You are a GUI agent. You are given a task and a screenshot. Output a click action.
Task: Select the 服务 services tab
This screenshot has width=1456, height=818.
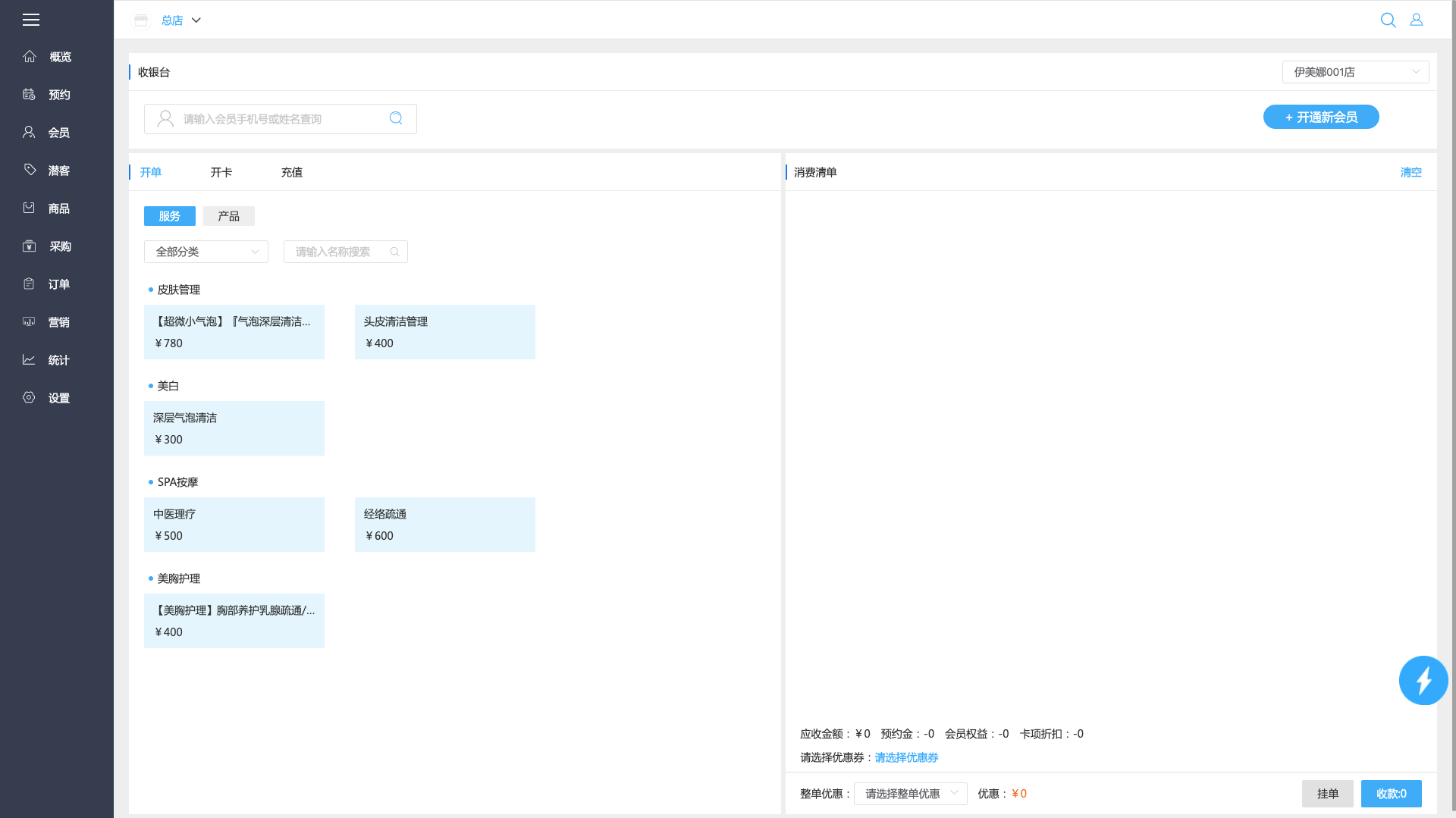point(170,216)
